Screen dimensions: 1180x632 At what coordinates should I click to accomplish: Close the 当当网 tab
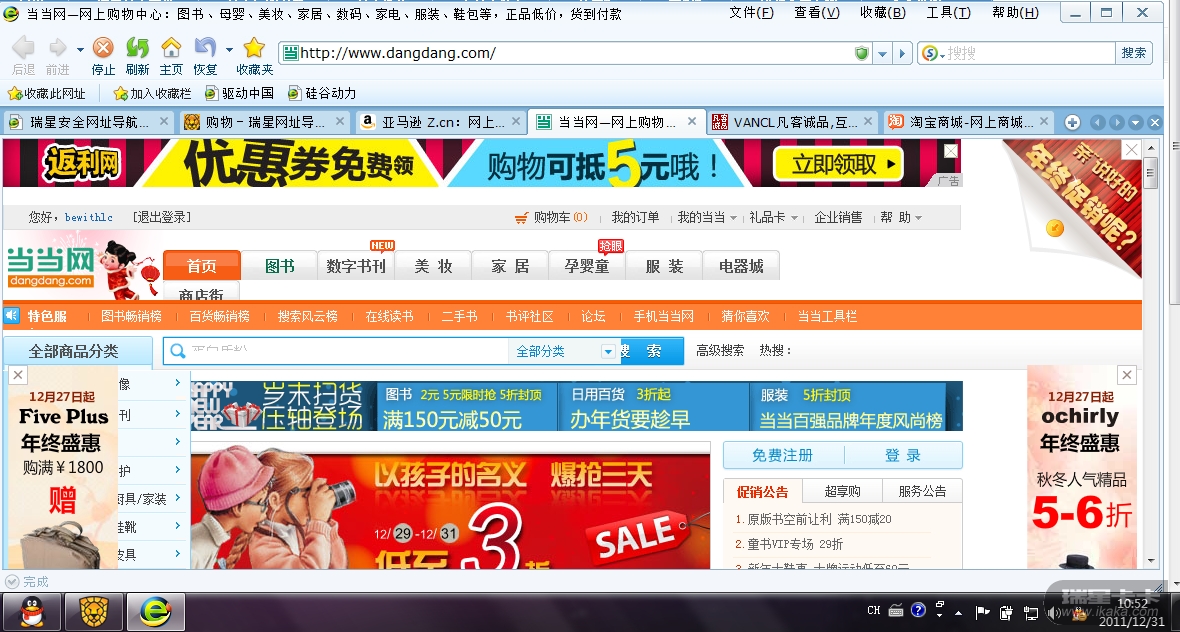click(692, 121)
